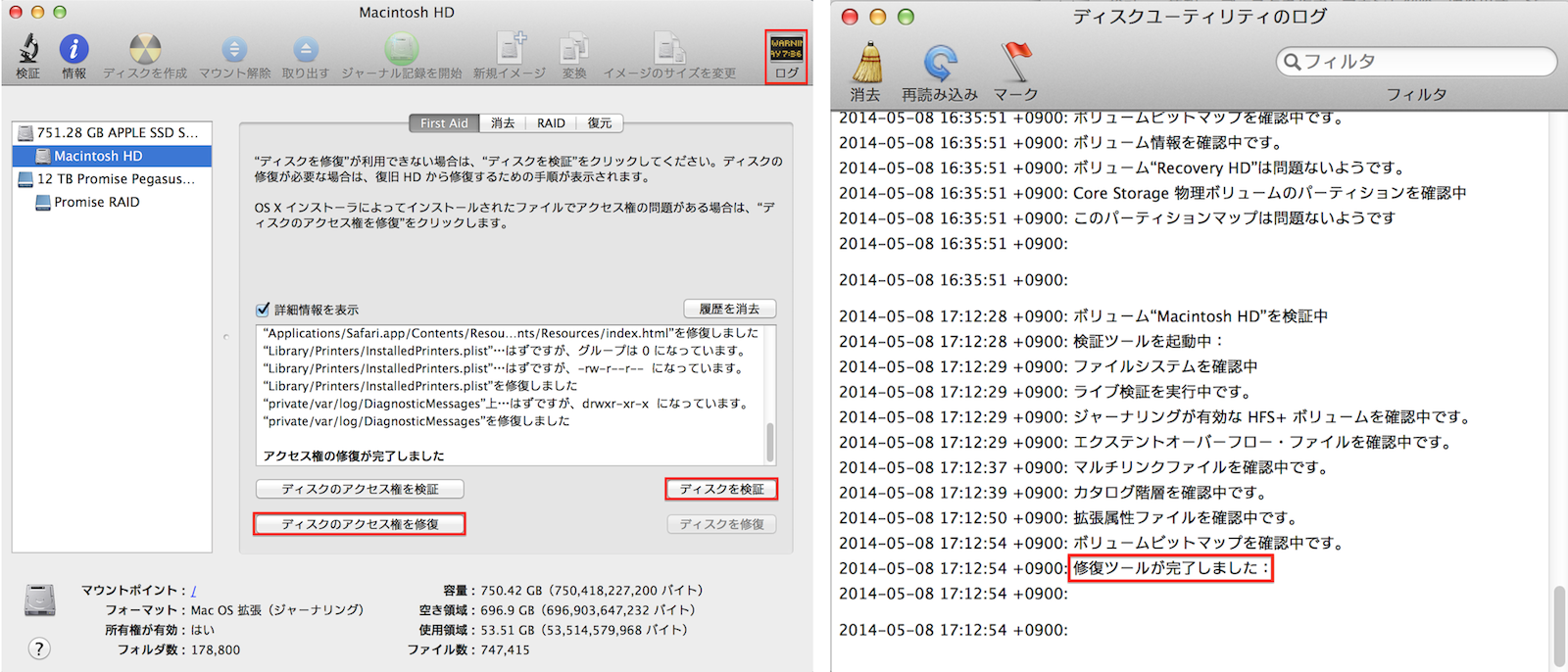Click the result line "private/var/log/DiagnosticMessages"を修復しました
This screenshot has height=672, width=1568.
[x=416, y=421]
